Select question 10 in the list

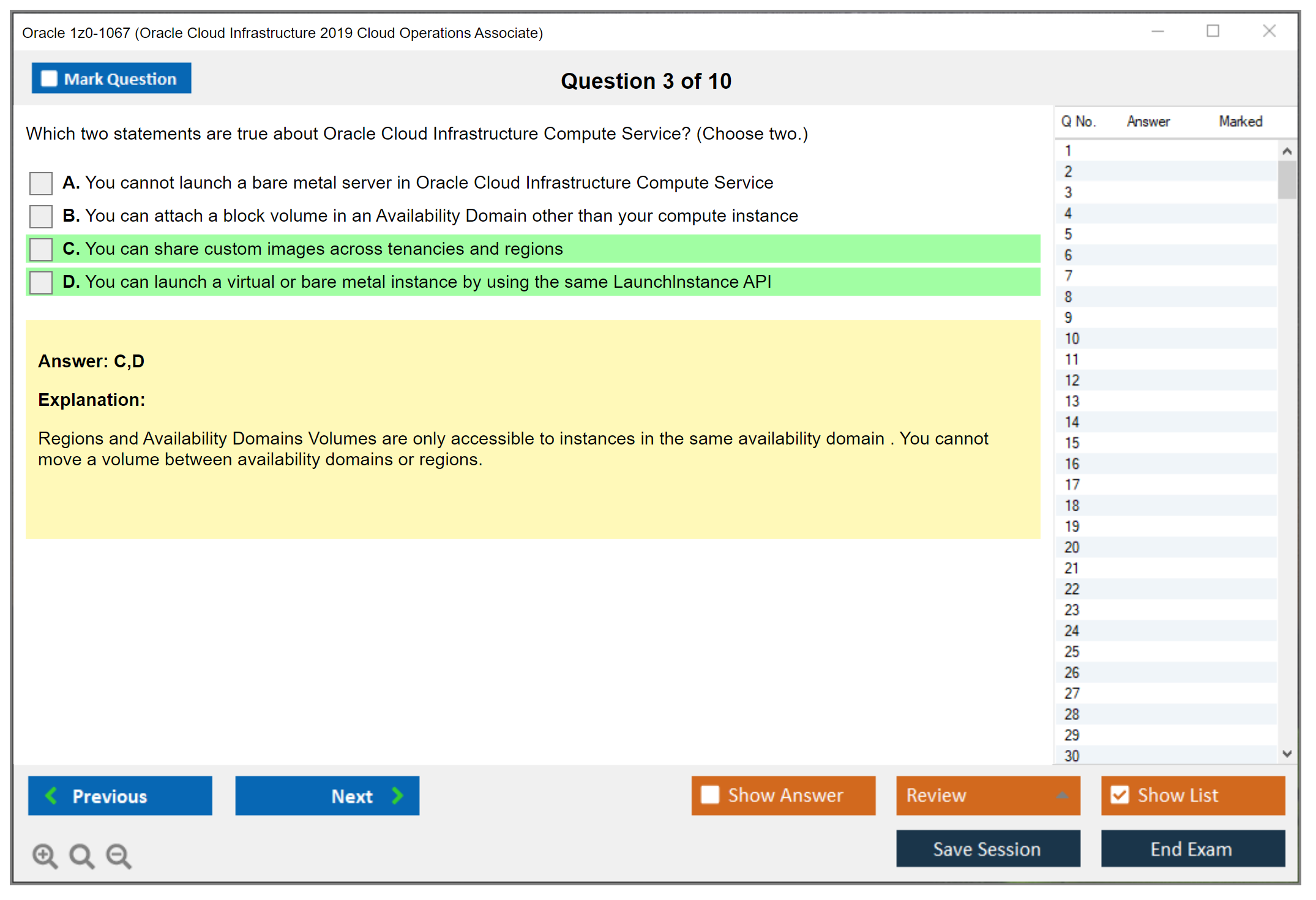click(1072, 339)
